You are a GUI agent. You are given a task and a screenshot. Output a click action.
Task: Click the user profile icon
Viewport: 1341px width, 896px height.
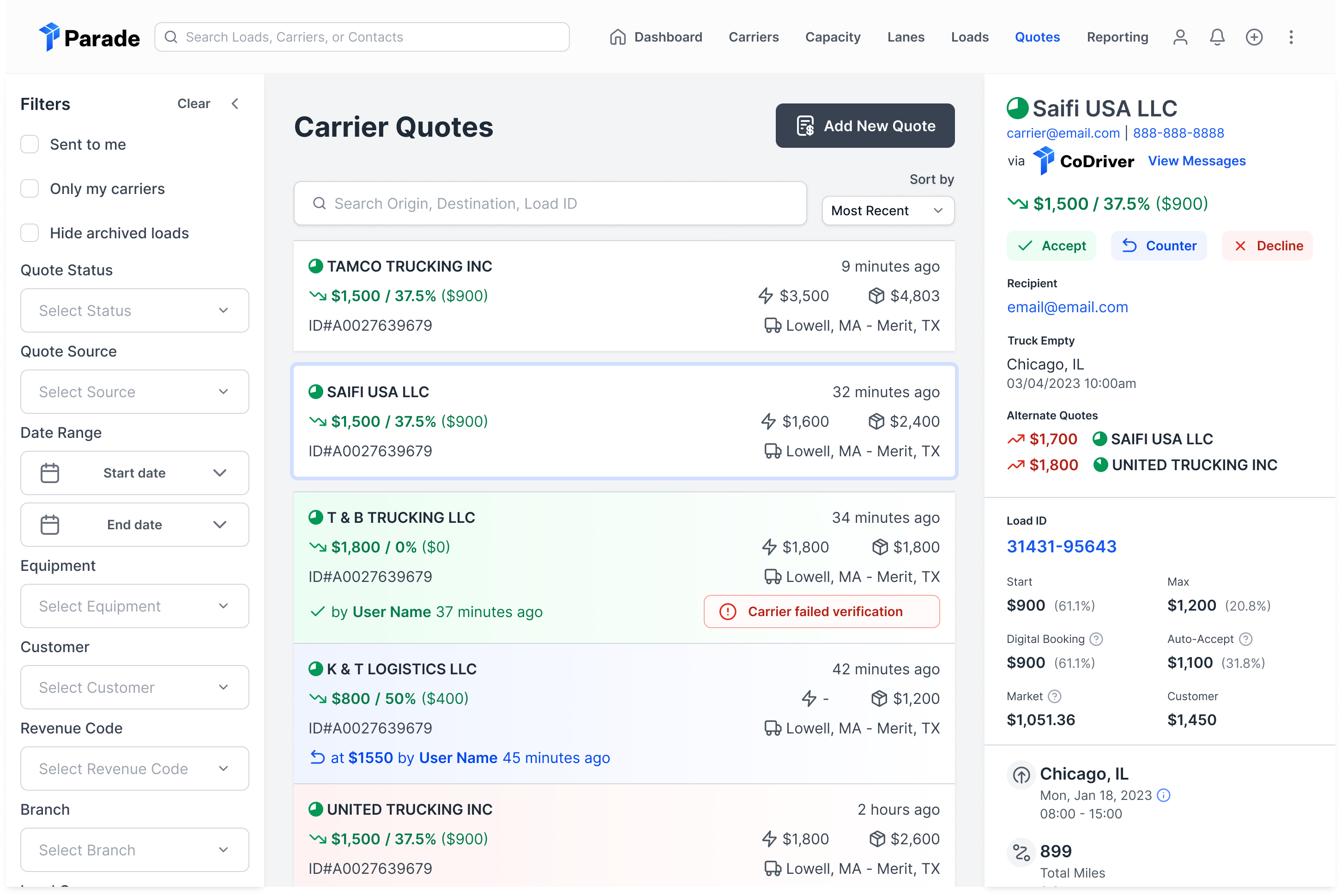(1180, 37)
